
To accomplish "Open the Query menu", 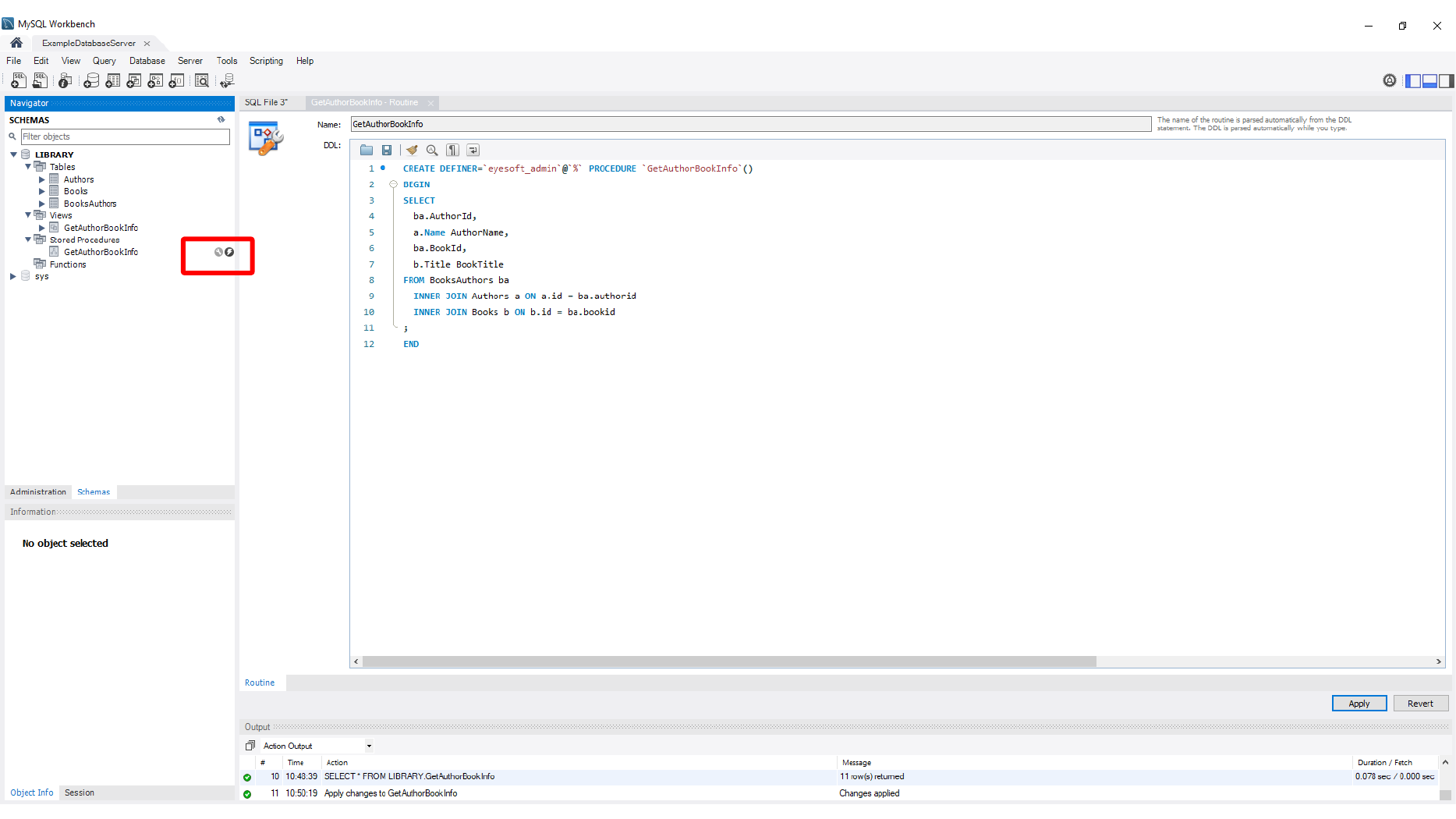I will pos(104,61).
